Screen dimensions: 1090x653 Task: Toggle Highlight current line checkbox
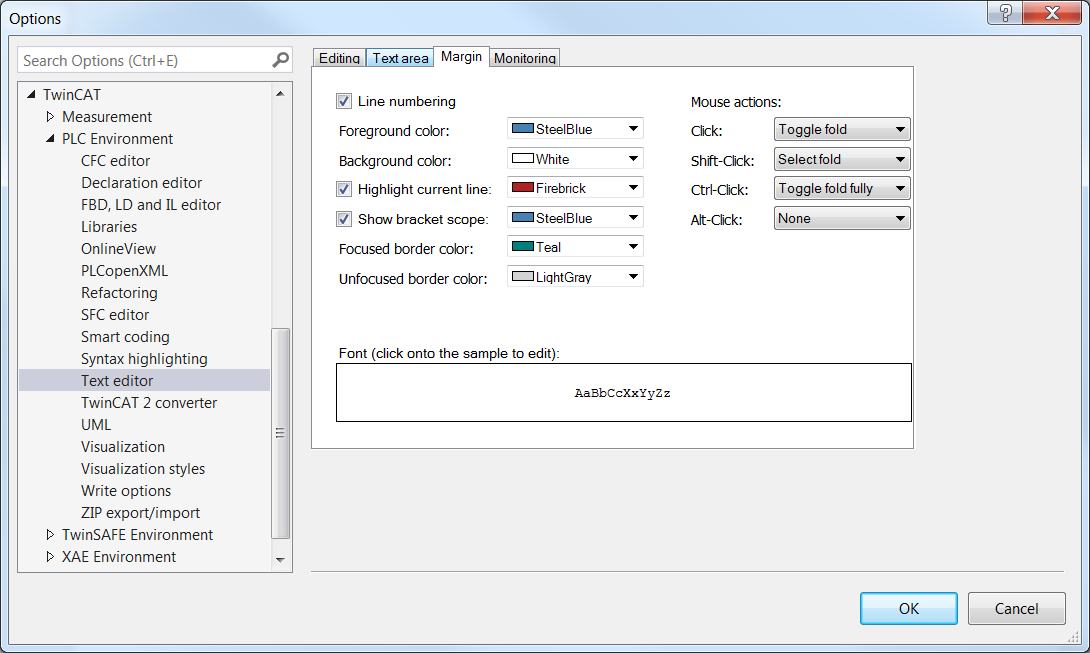(343, 189)
